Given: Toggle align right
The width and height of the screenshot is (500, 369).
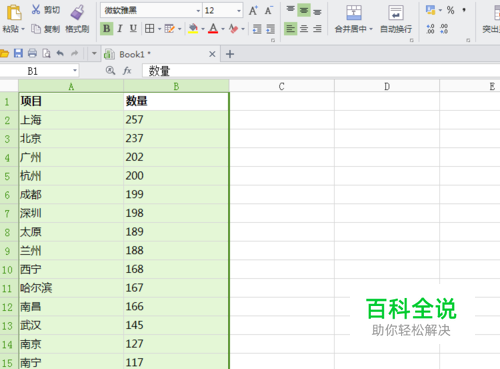Looking at the screenshot, I should pyautogui.click(x=317, y=29).
